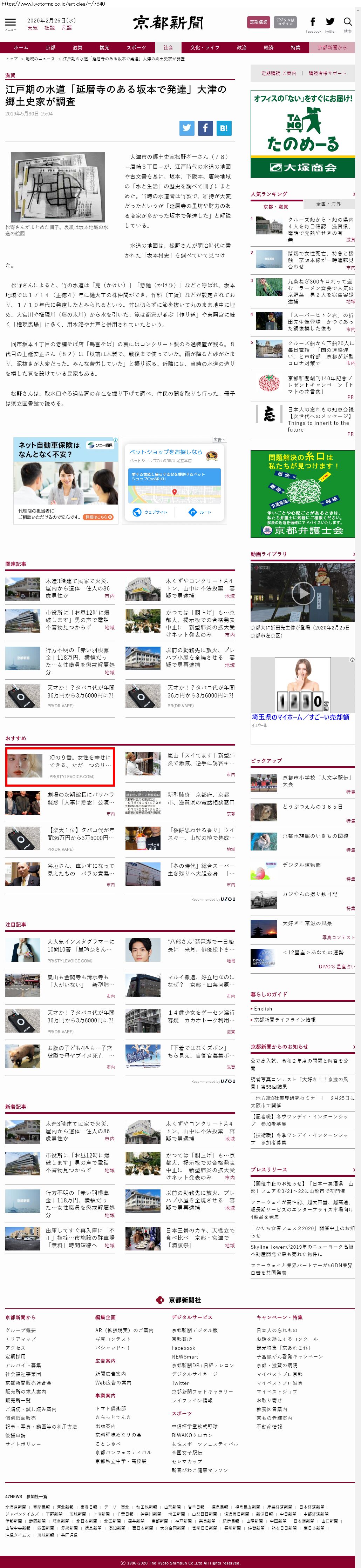Open search with the magnifying glass icon
Image resolution: width=361 pixels, height=1568 pixels.
coord(348,22)
